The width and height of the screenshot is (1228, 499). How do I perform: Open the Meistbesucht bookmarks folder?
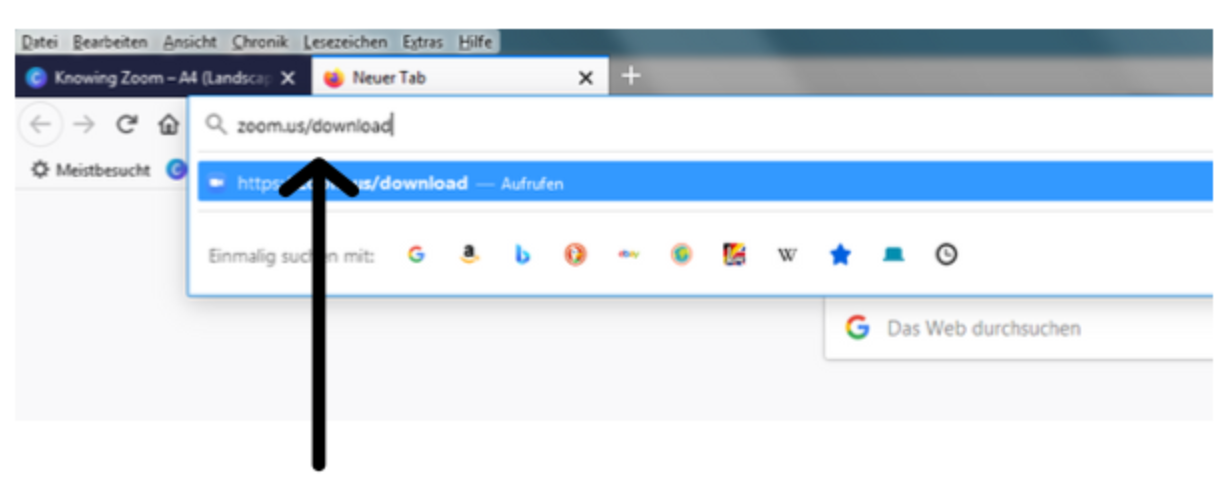pos(91,170)
